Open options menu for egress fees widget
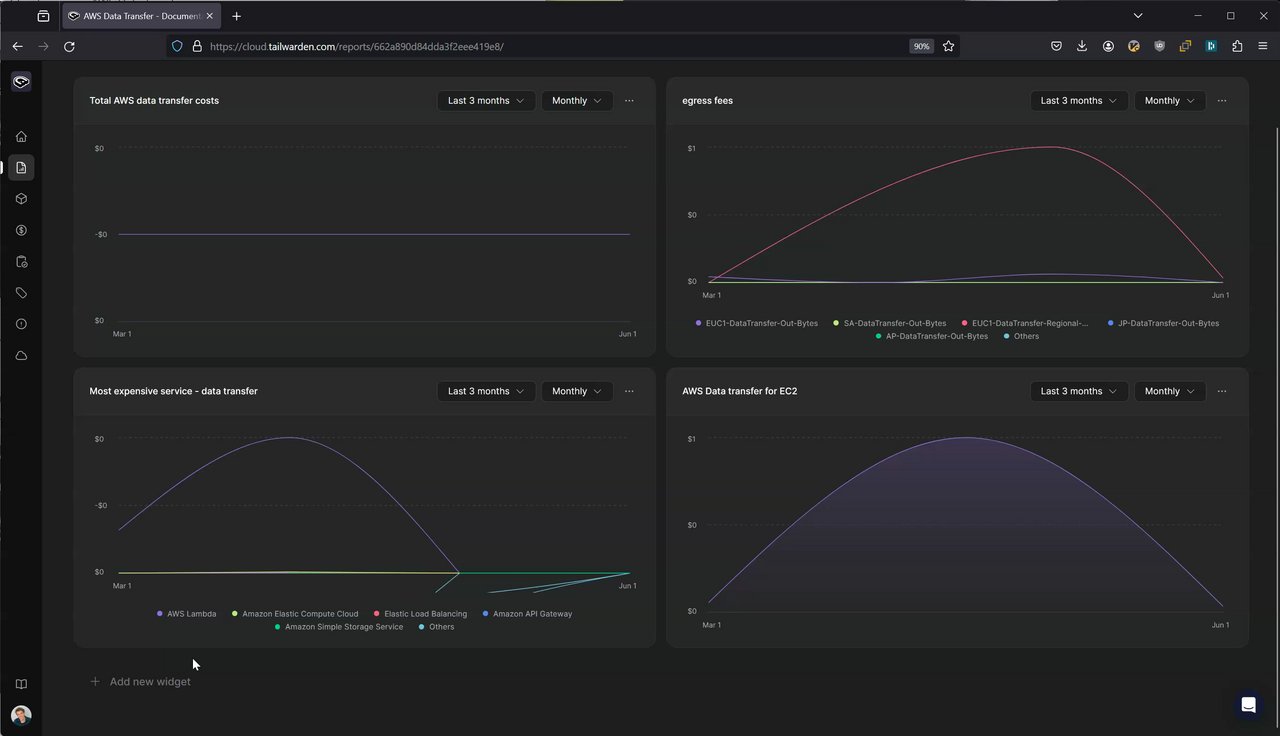Image resolution: width=1280 pixels, height=736 pixels. pos(1222,101)
